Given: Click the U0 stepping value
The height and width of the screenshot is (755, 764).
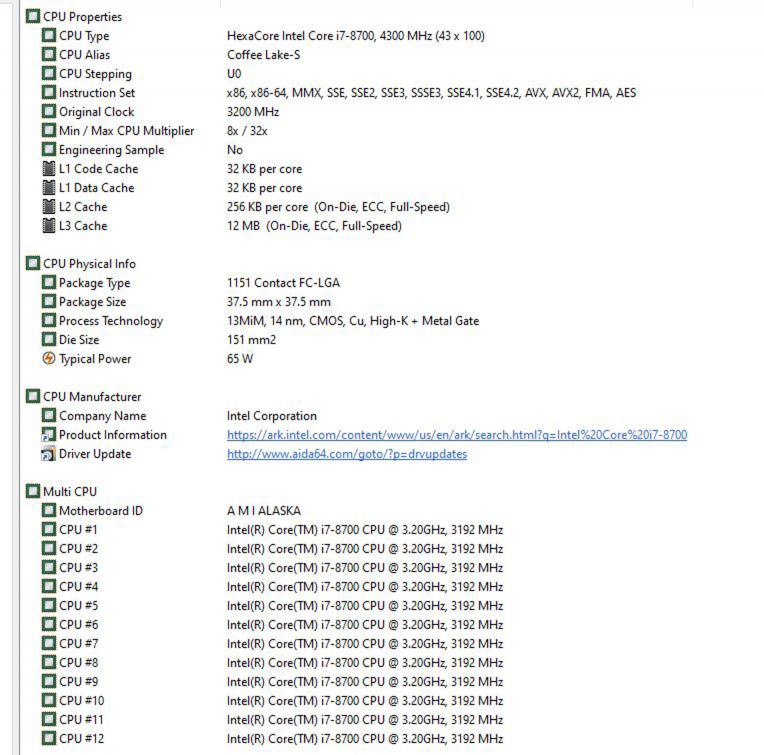Looking at the screenshot, I should 234,74.
